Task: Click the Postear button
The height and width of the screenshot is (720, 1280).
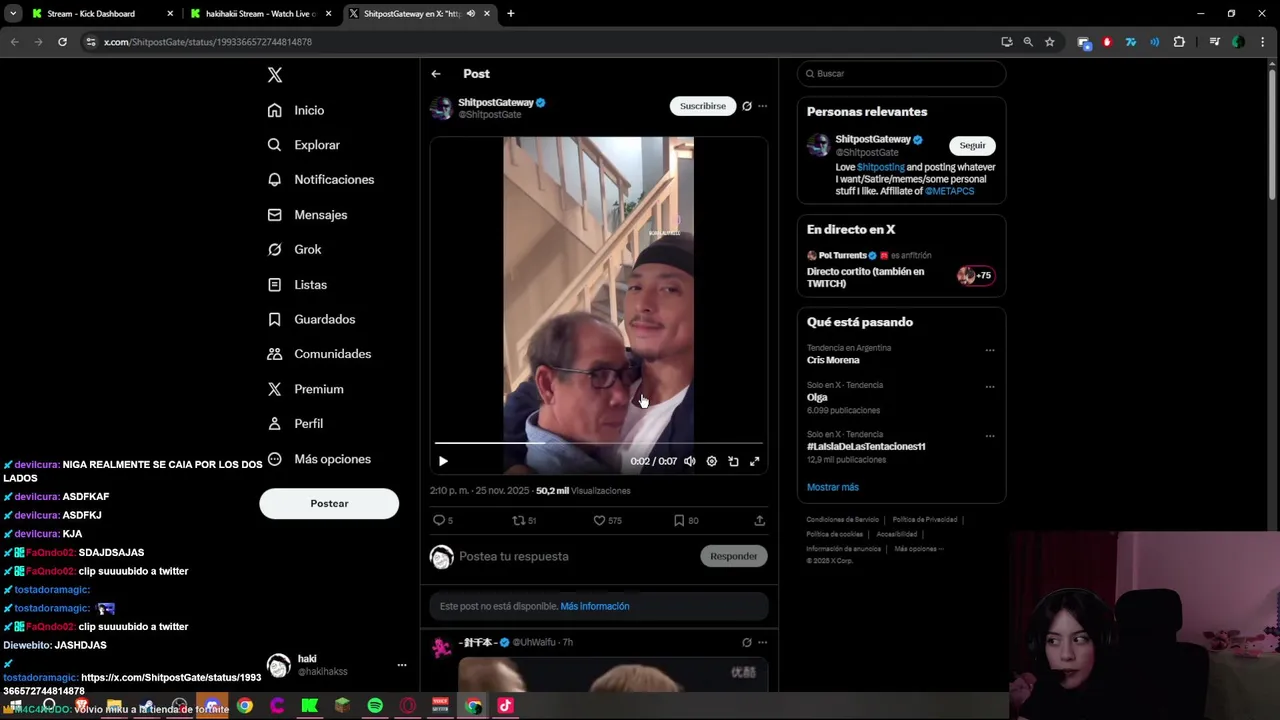Action: pos(329,504)
